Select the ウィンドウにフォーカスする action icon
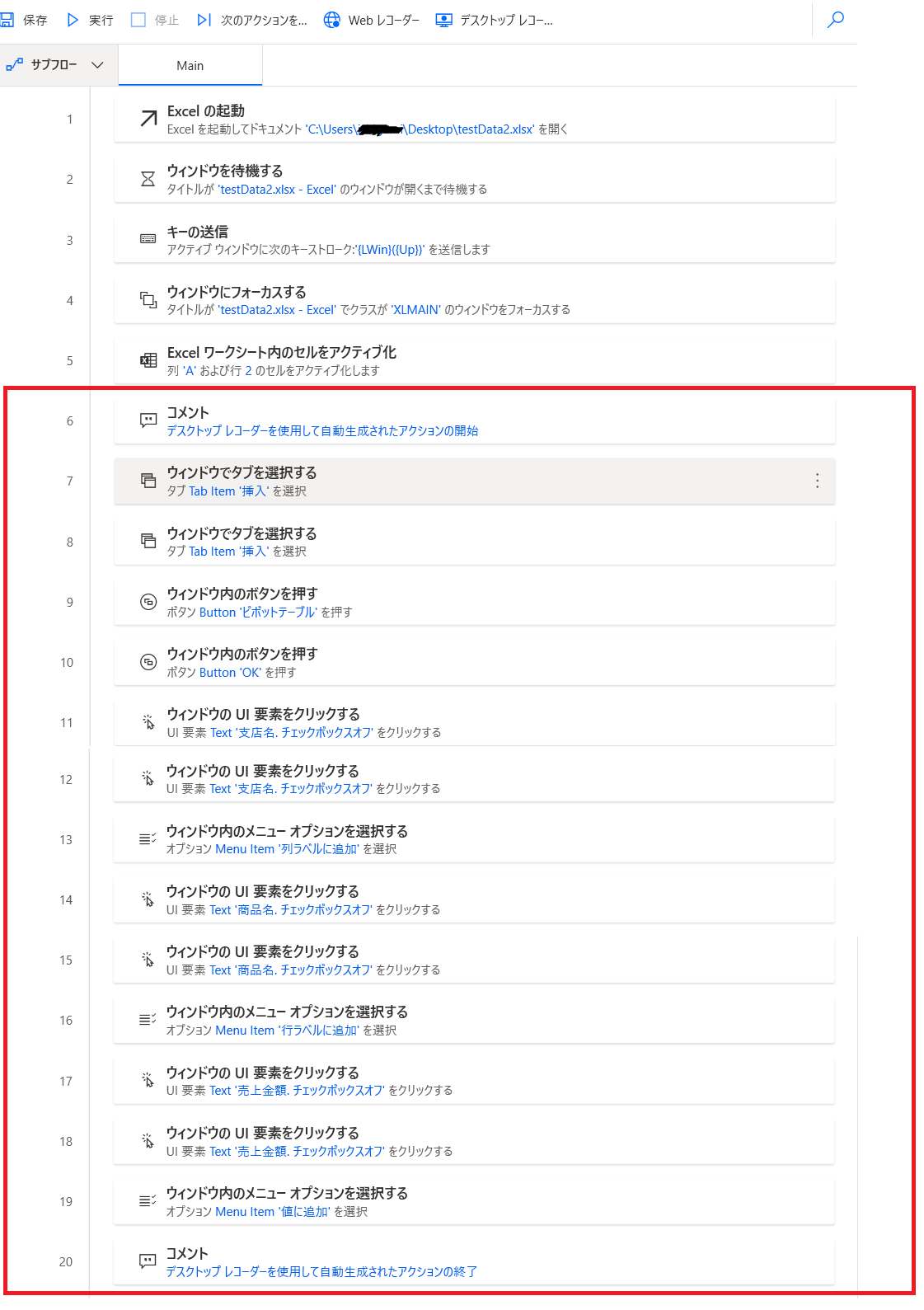Image resolution: width=924 pixels, height=1310 pixels. (148, 300)
